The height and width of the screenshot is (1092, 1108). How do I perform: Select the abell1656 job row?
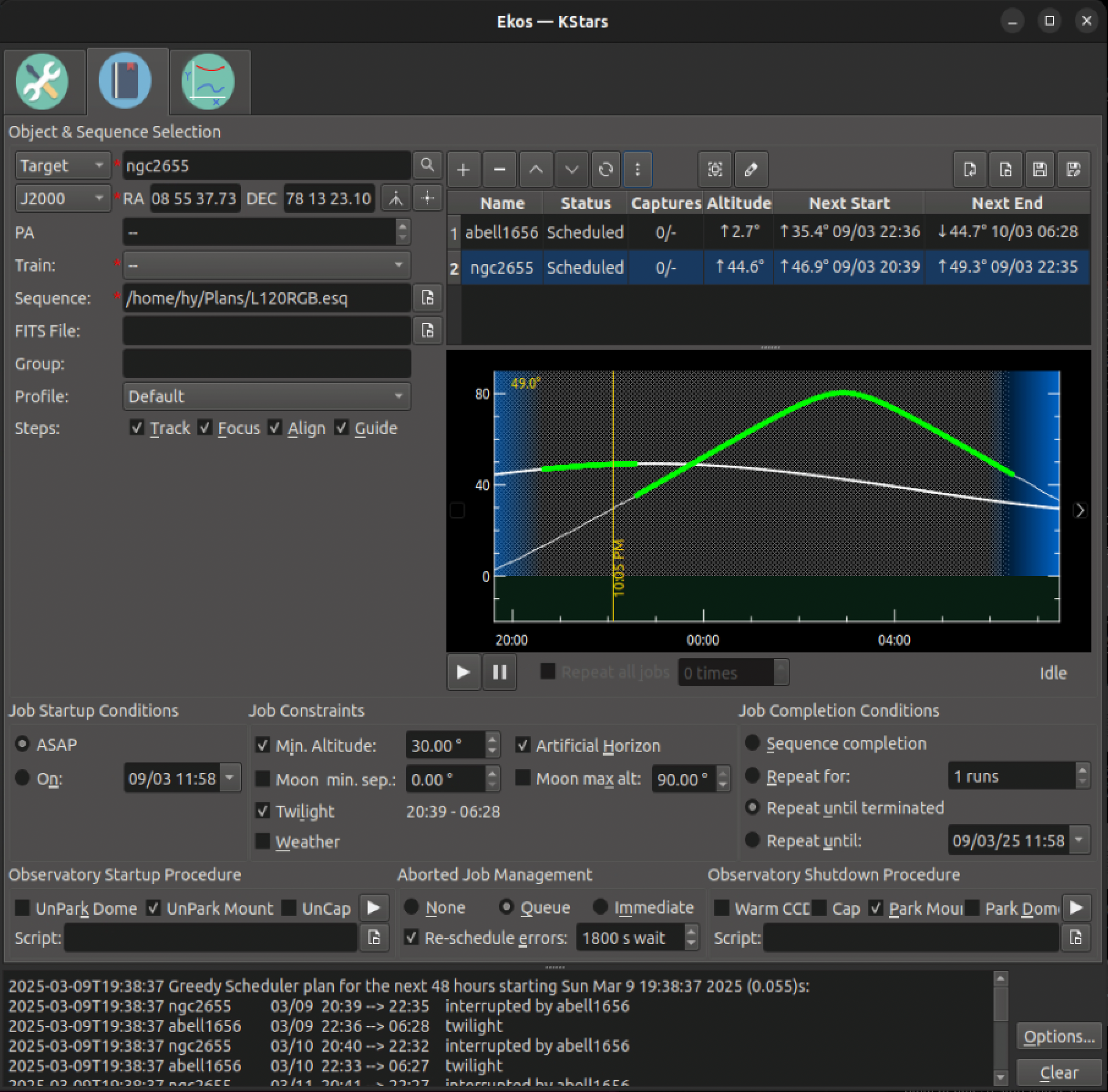point(501,232)
